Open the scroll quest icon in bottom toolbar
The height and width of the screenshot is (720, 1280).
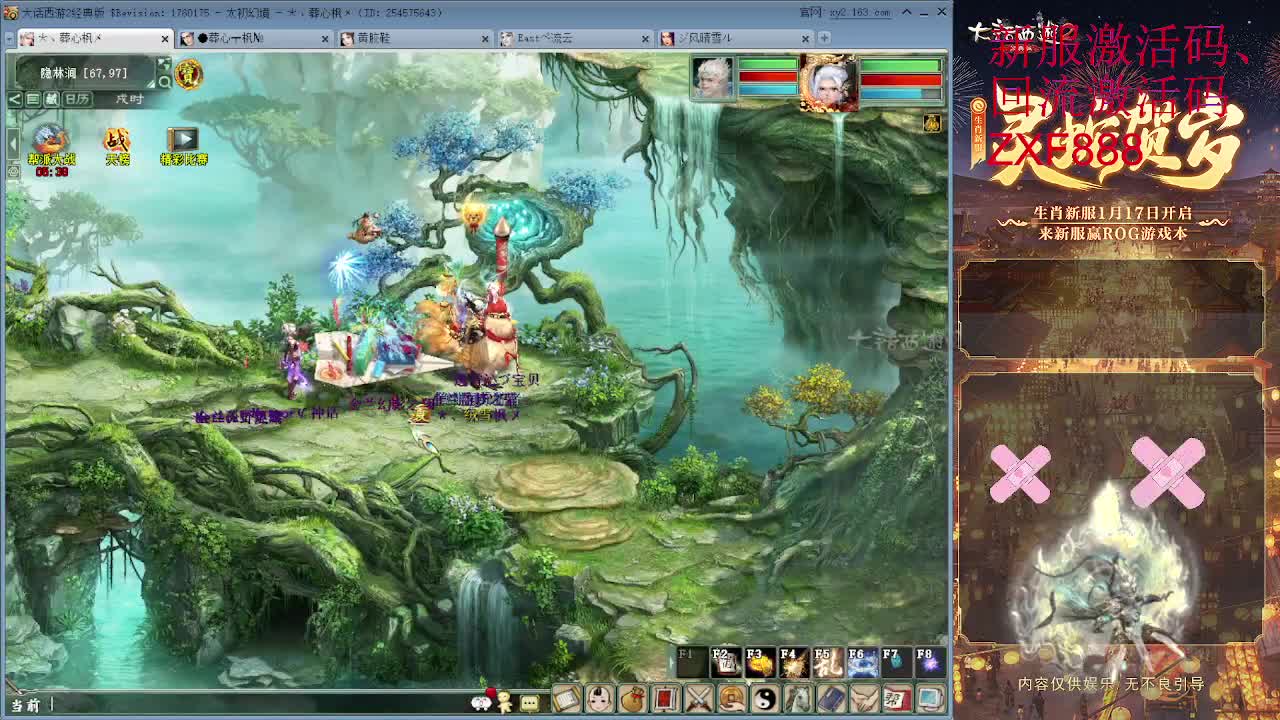coord(567,700)
